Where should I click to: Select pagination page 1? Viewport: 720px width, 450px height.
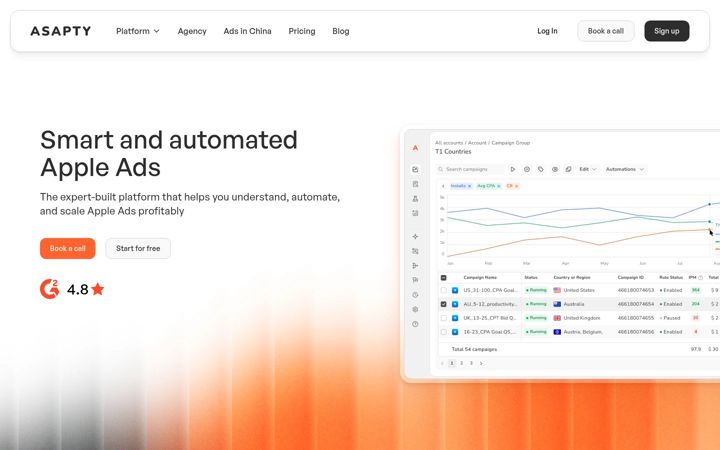pos(452,363)
